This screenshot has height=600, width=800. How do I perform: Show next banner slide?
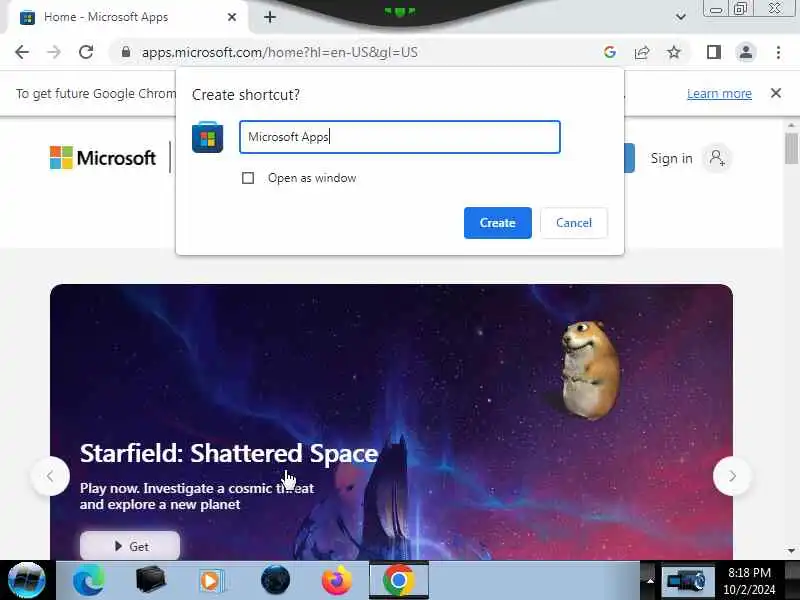[732, 477]
